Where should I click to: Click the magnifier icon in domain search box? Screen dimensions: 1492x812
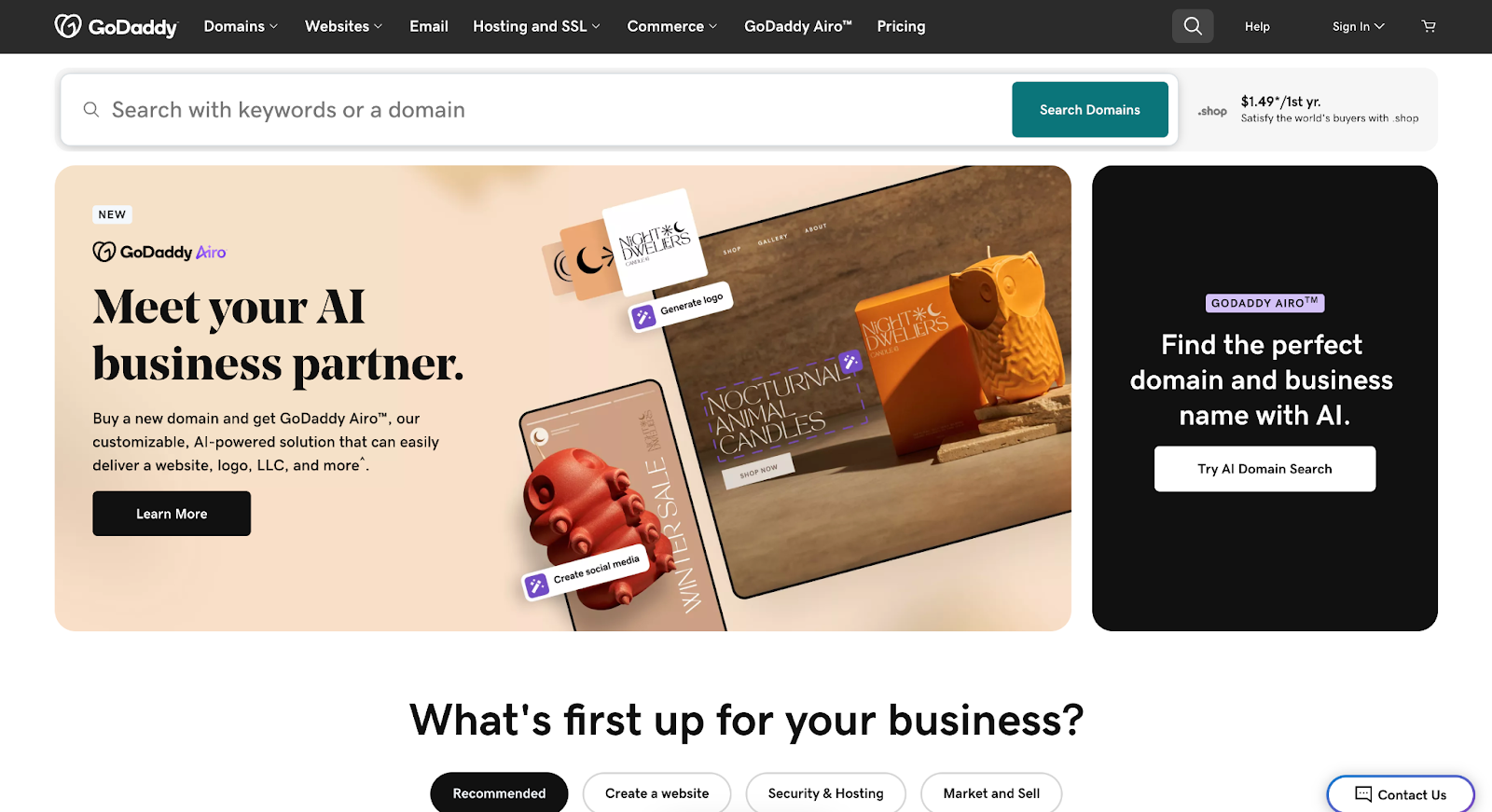91,110
